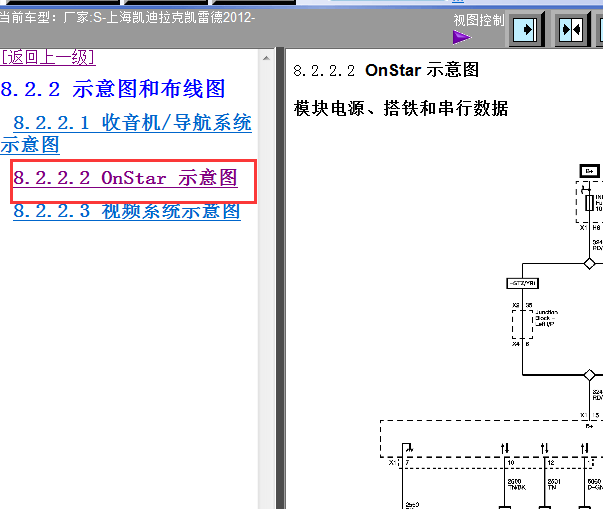Open 8.2.2.3 视频系统示意图 link
The width and height of the screenshot is (603, 509).
tap(127, 211)
